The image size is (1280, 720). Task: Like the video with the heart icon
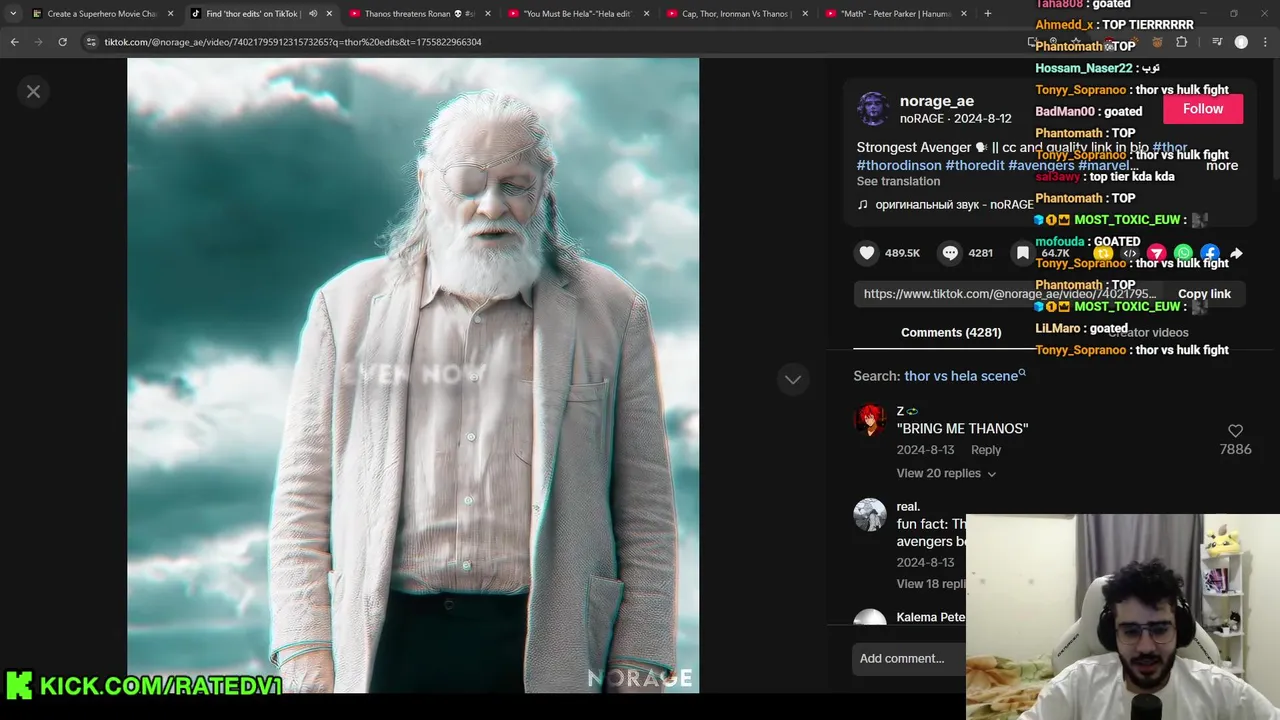click(x=867, y=253)
